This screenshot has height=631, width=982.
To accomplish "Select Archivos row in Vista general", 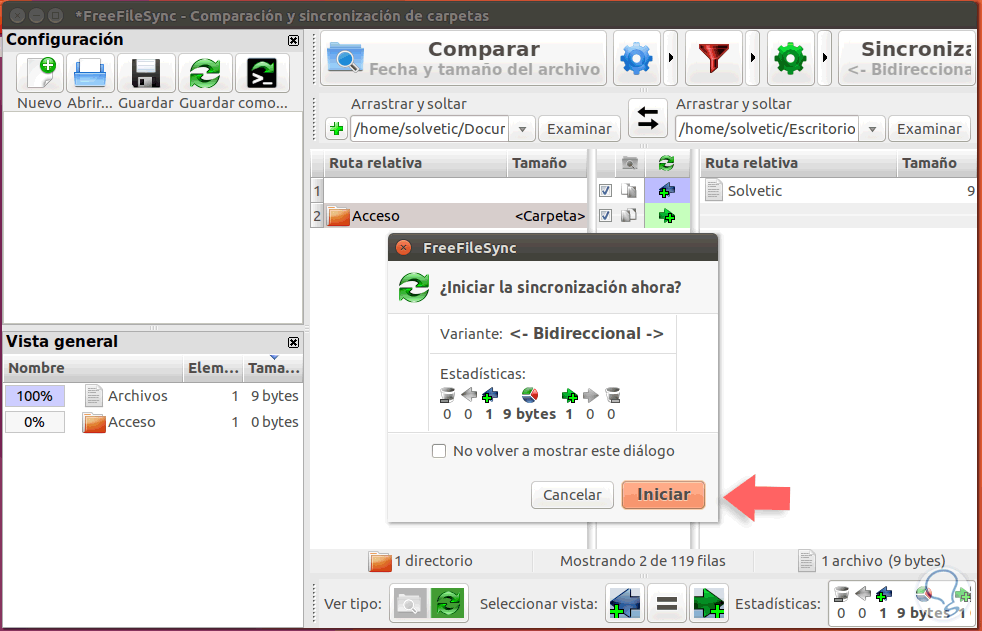I will [x=153, y=396].
